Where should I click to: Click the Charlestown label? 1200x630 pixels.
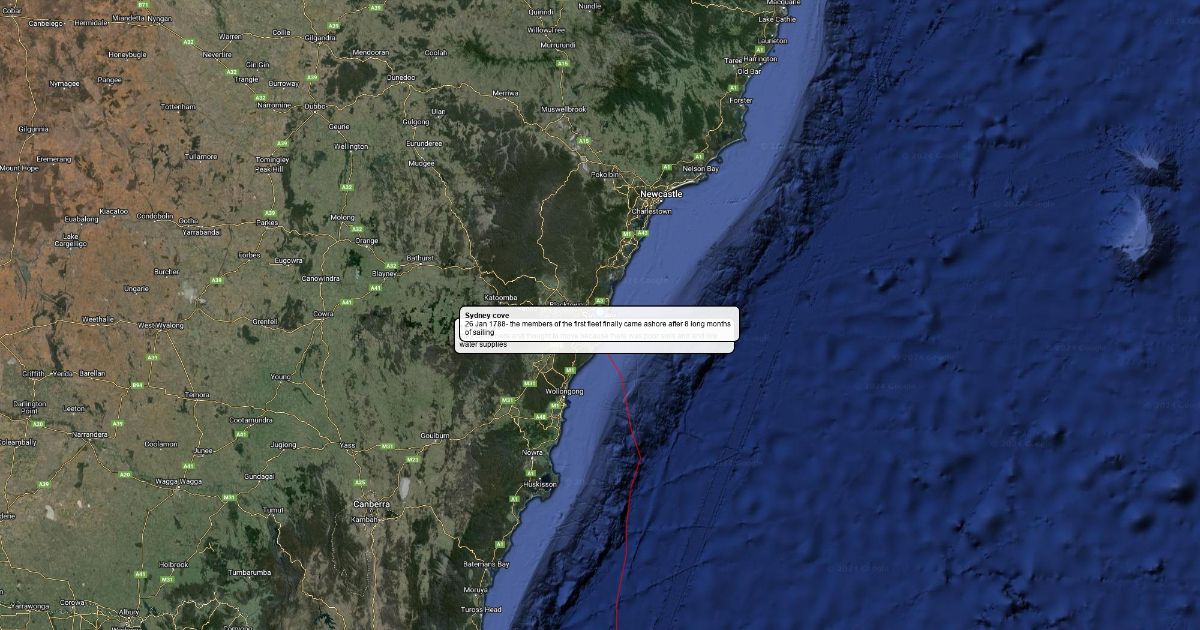[x=651, y=211]
